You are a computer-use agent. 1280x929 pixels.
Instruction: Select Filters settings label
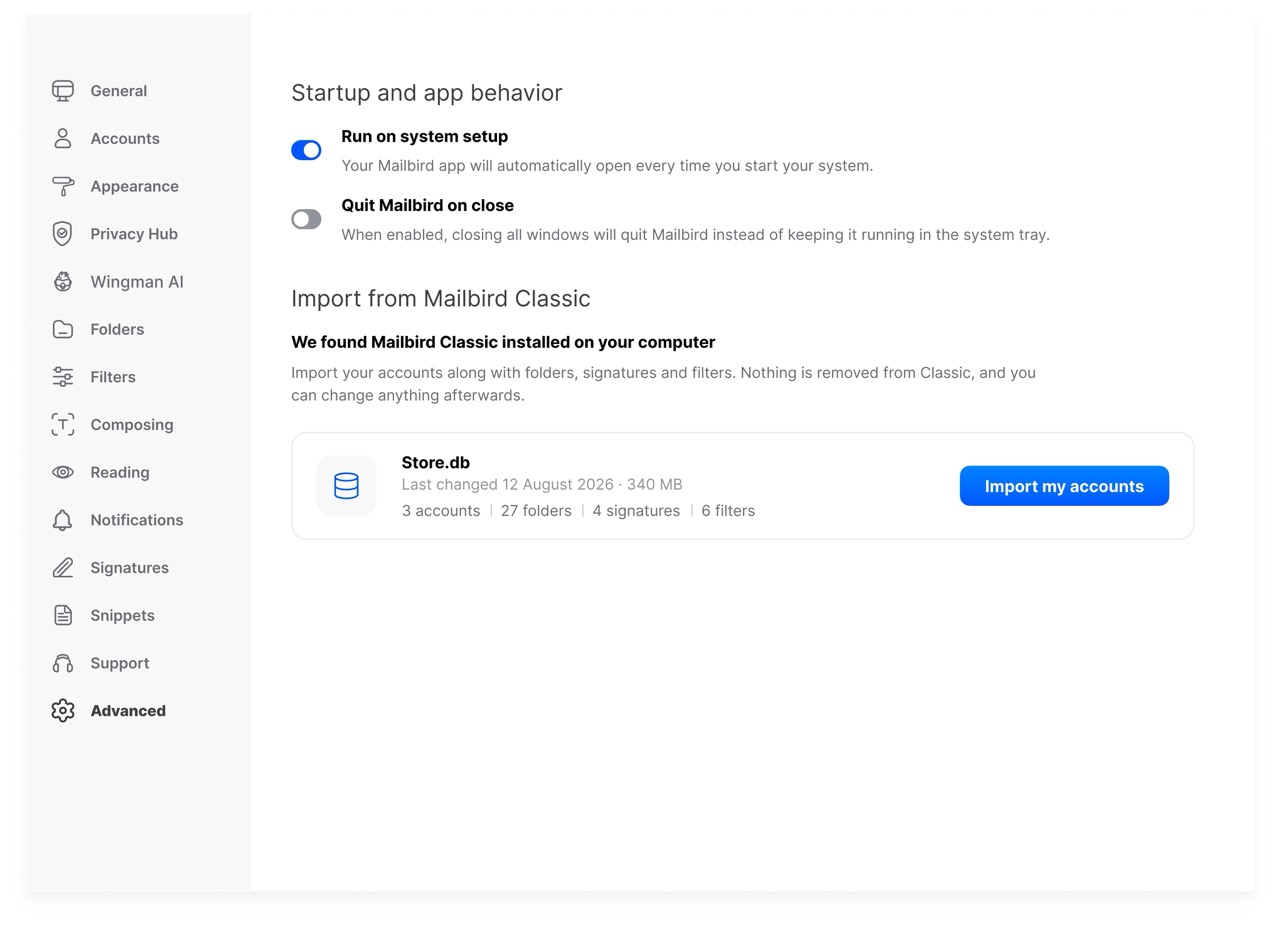[113, 377]
